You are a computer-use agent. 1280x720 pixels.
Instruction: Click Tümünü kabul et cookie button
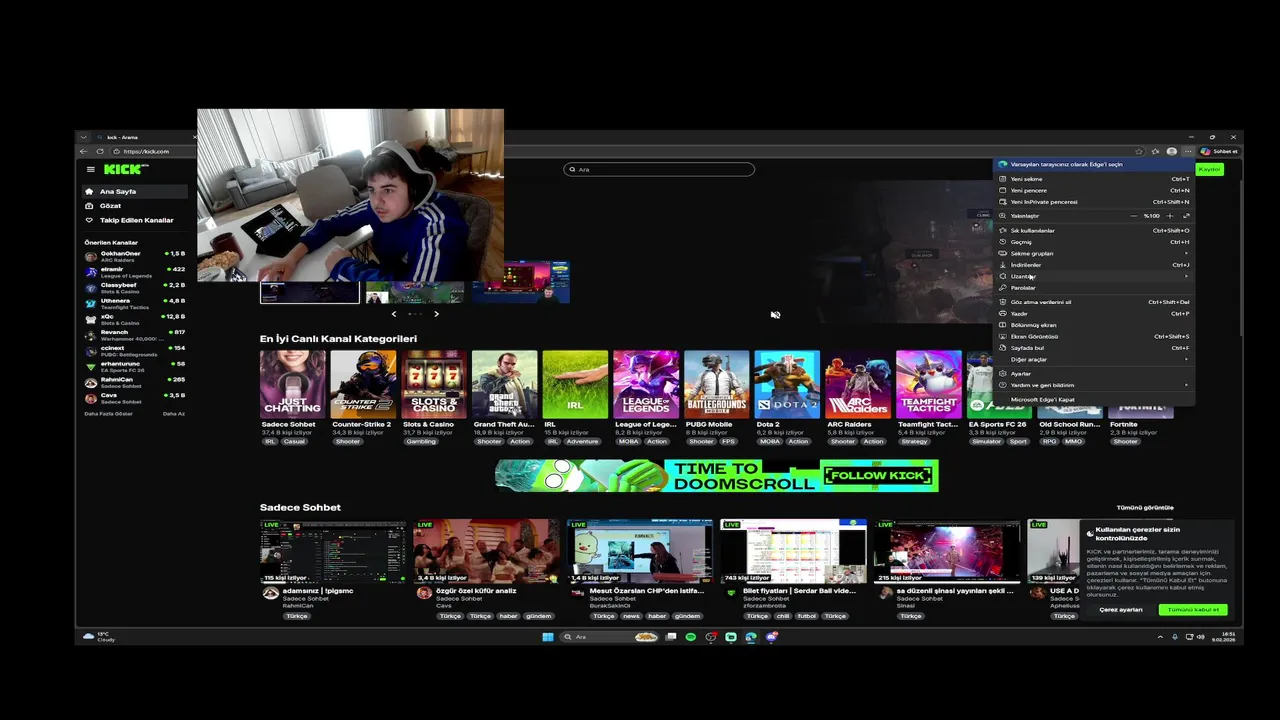(x=1193, y=610)
